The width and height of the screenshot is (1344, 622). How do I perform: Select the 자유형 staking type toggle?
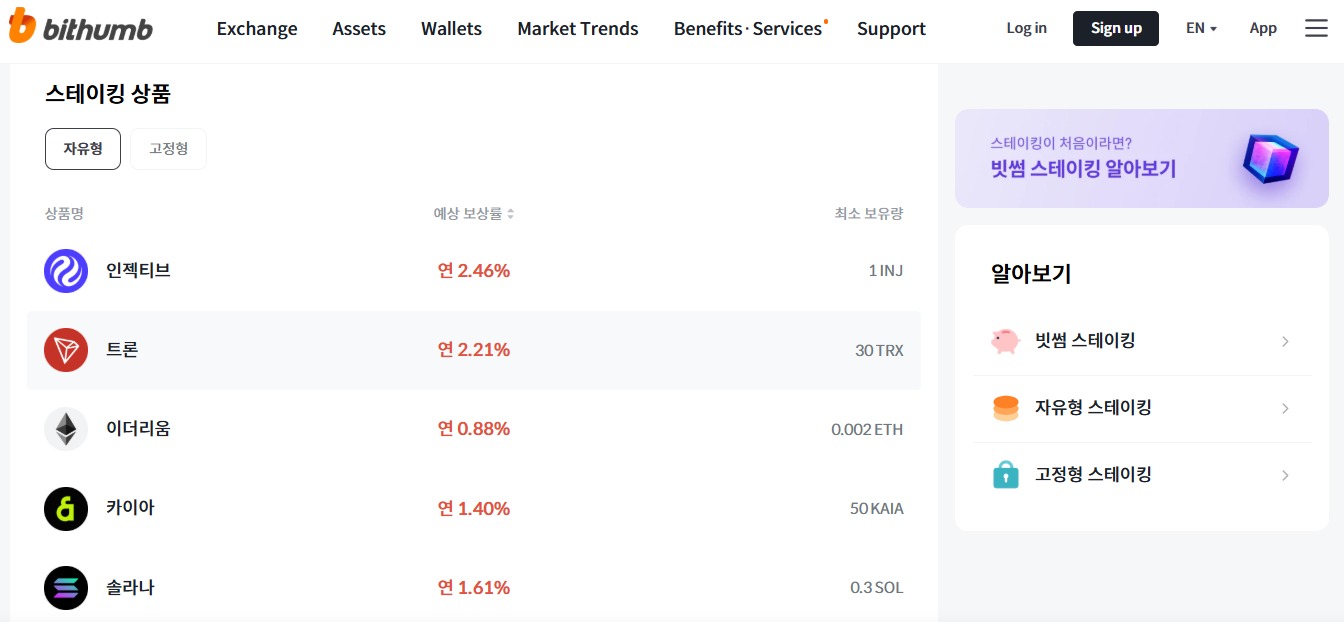pyautogui.click(x=83, y=149)
